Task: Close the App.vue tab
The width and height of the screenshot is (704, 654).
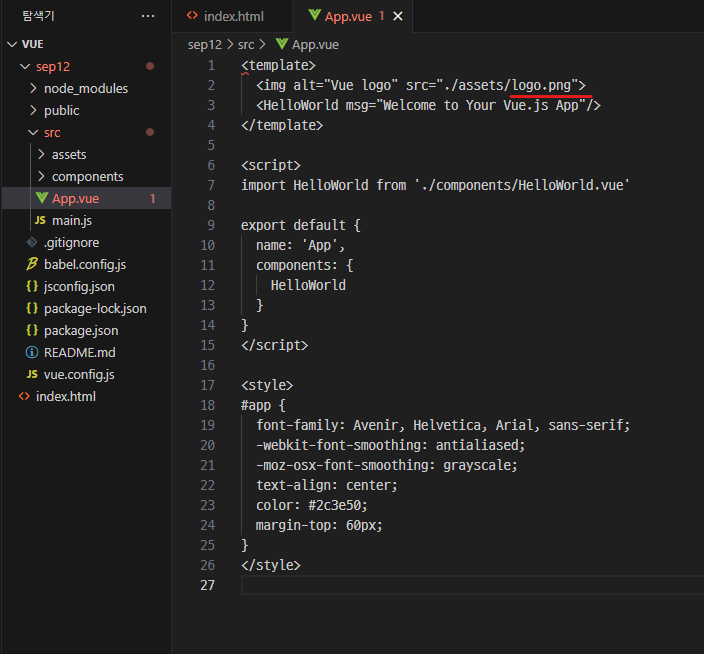Action: click(x=398, y=16)
